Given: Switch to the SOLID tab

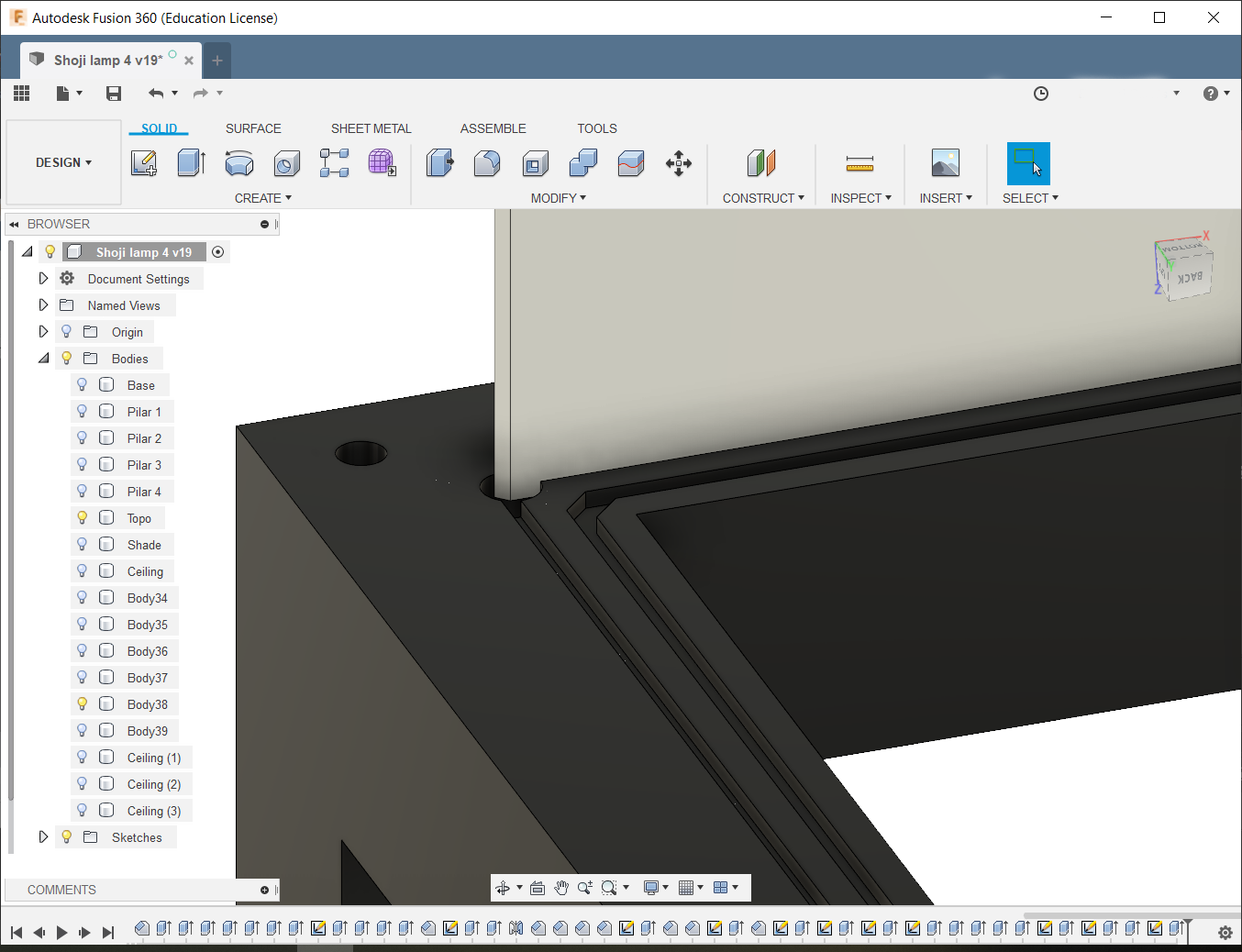Looking at the screenshot, I should coord(160,128).
